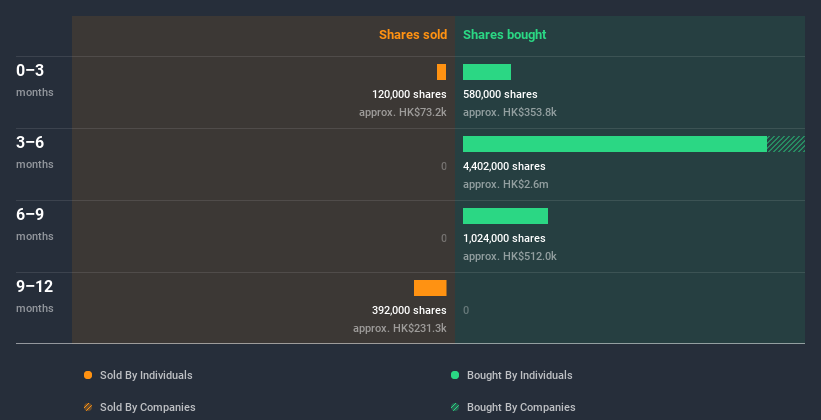
Task: Select the Bought By Companies legend label
Action: [521, 407]
